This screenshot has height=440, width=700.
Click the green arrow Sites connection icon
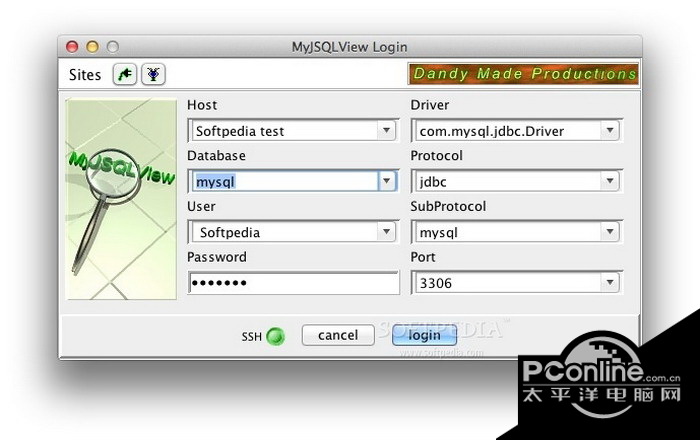coord(125,74)
